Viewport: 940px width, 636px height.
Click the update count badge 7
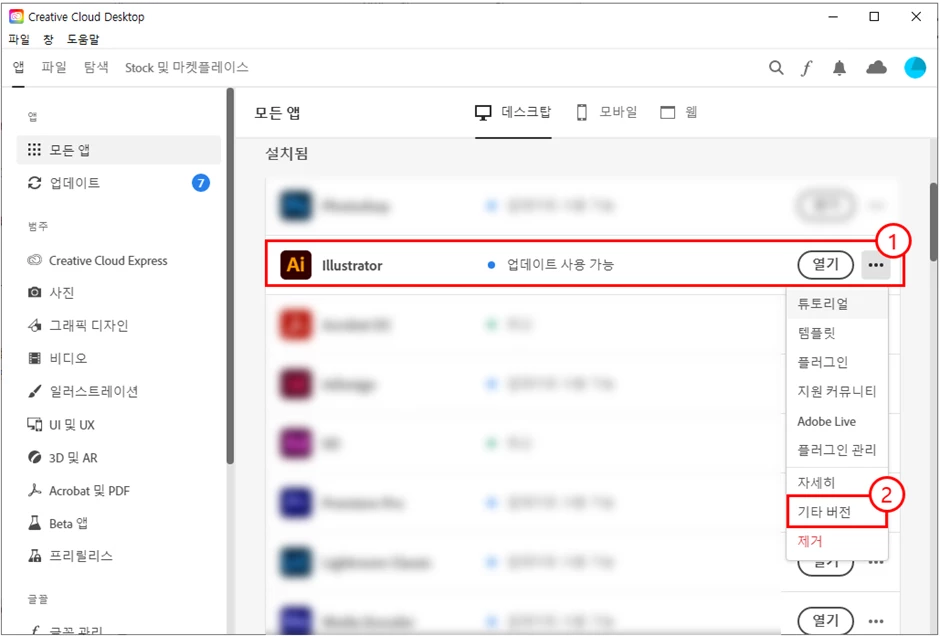[201, 183]
